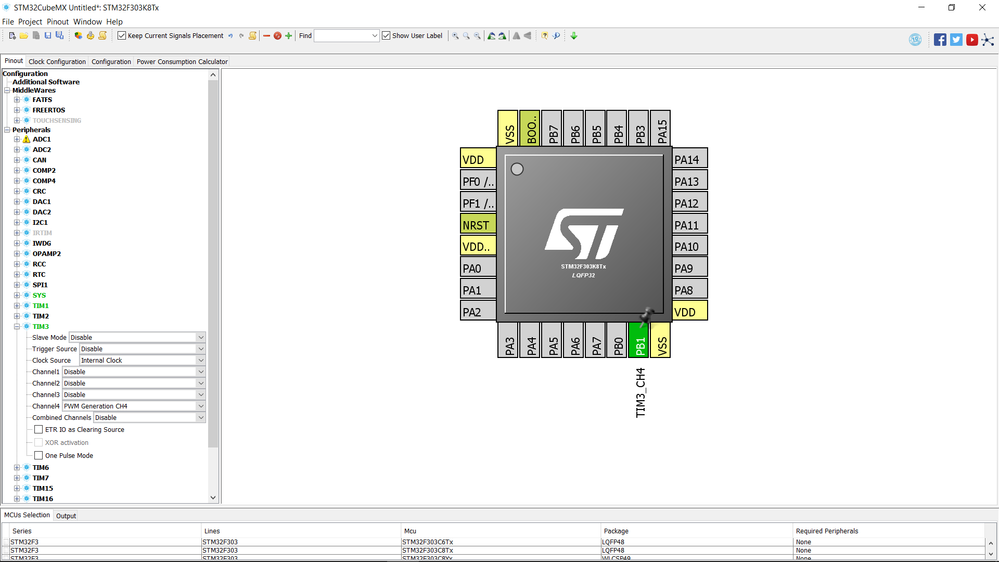999x562 pixels.
Task: Select the PA0 pin on chip
Action: pyautogui.click(x=478, y=268)
